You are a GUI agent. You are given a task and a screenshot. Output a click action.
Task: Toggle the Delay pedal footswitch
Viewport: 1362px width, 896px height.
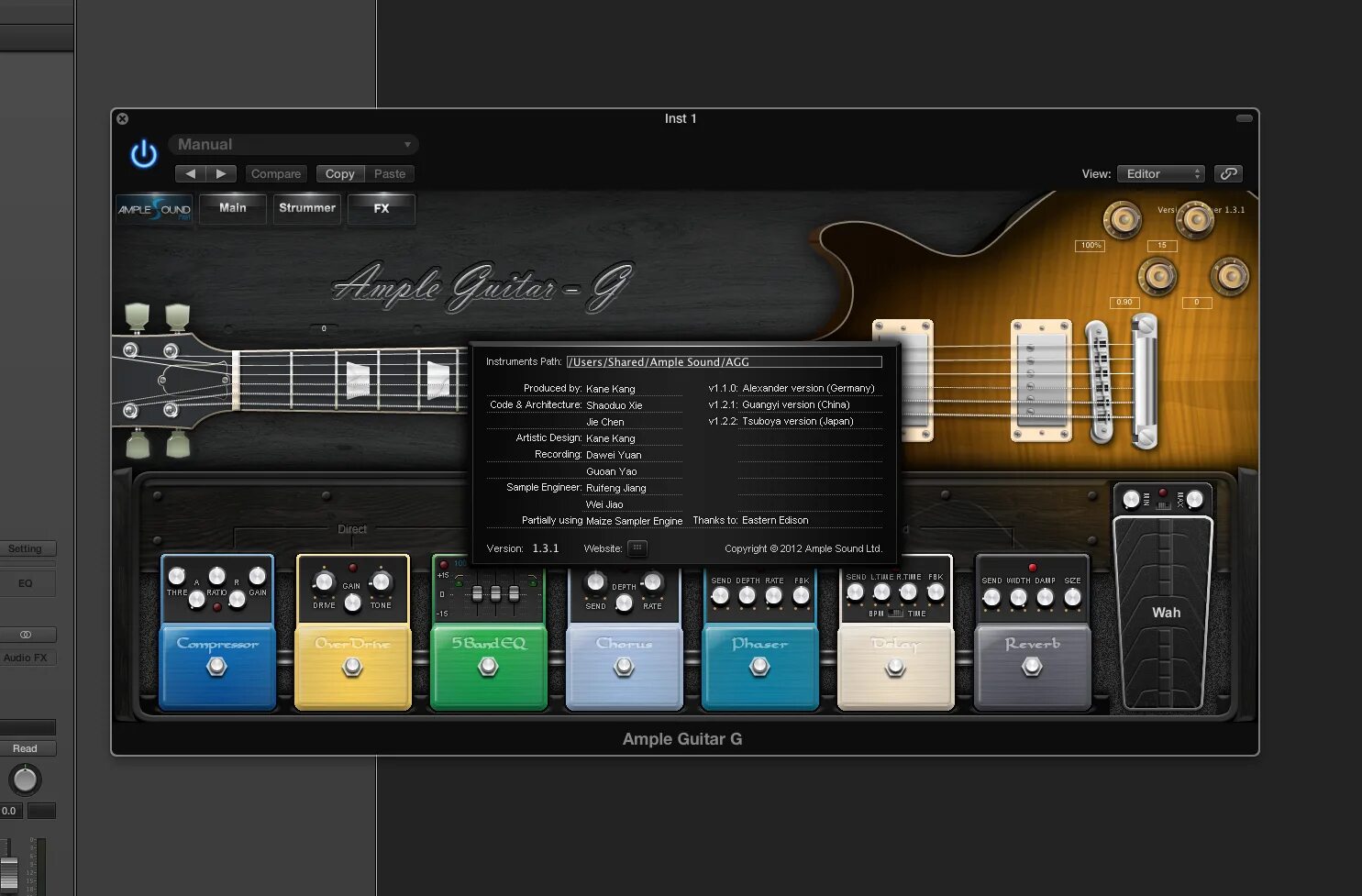coord(895,667)
